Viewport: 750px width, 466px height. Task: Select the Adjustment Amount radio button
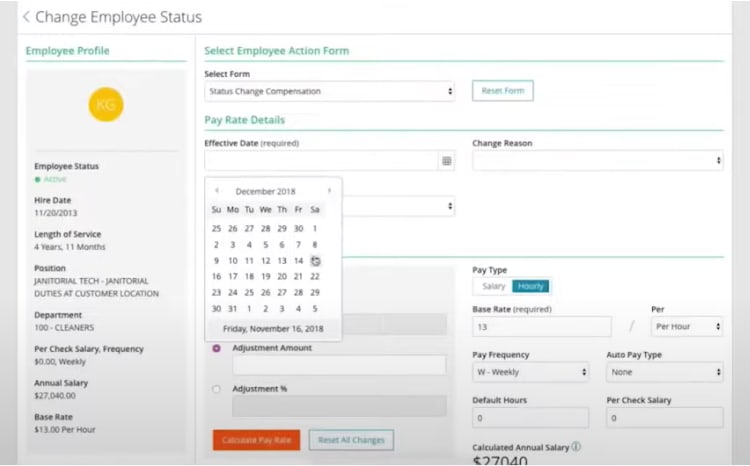coord(217,348)
